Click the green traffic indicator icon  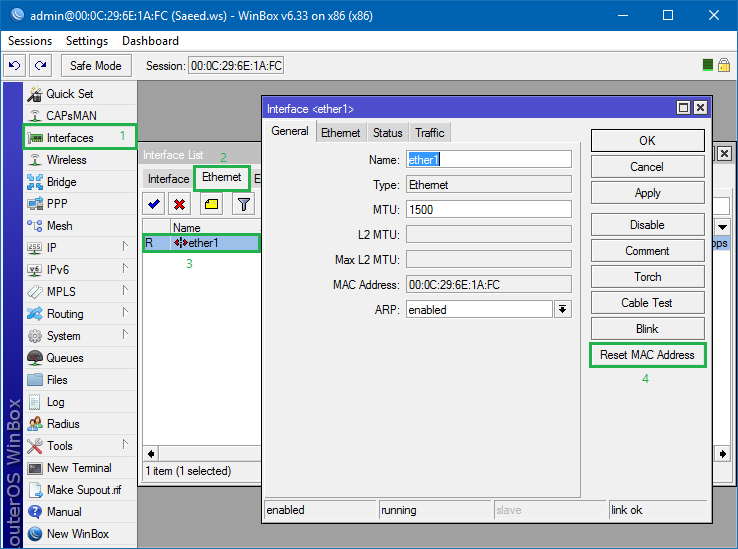point(707,65)
